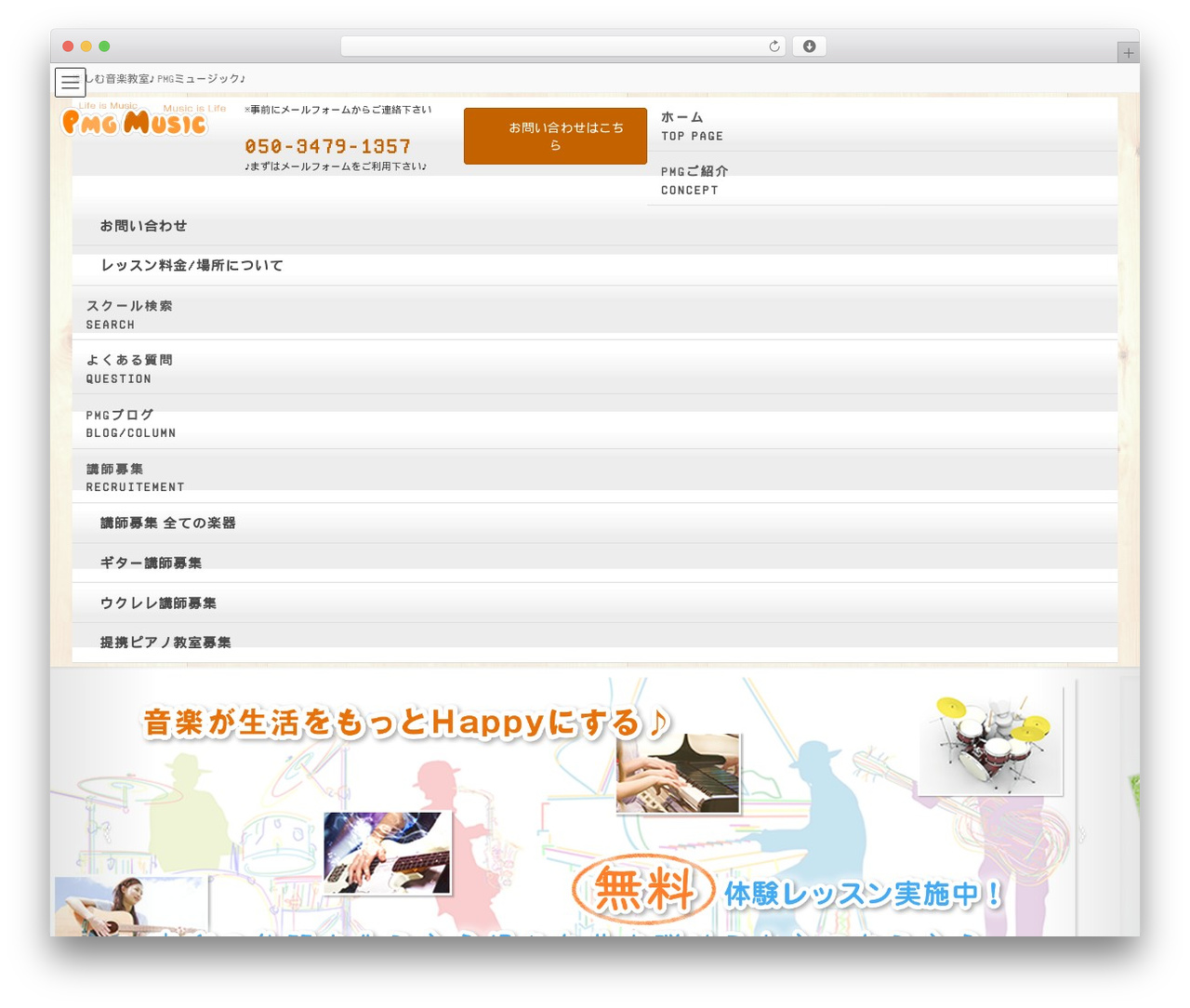1190x1008 pixels.
Task: Open the browser downloads button
Action: 809,46
